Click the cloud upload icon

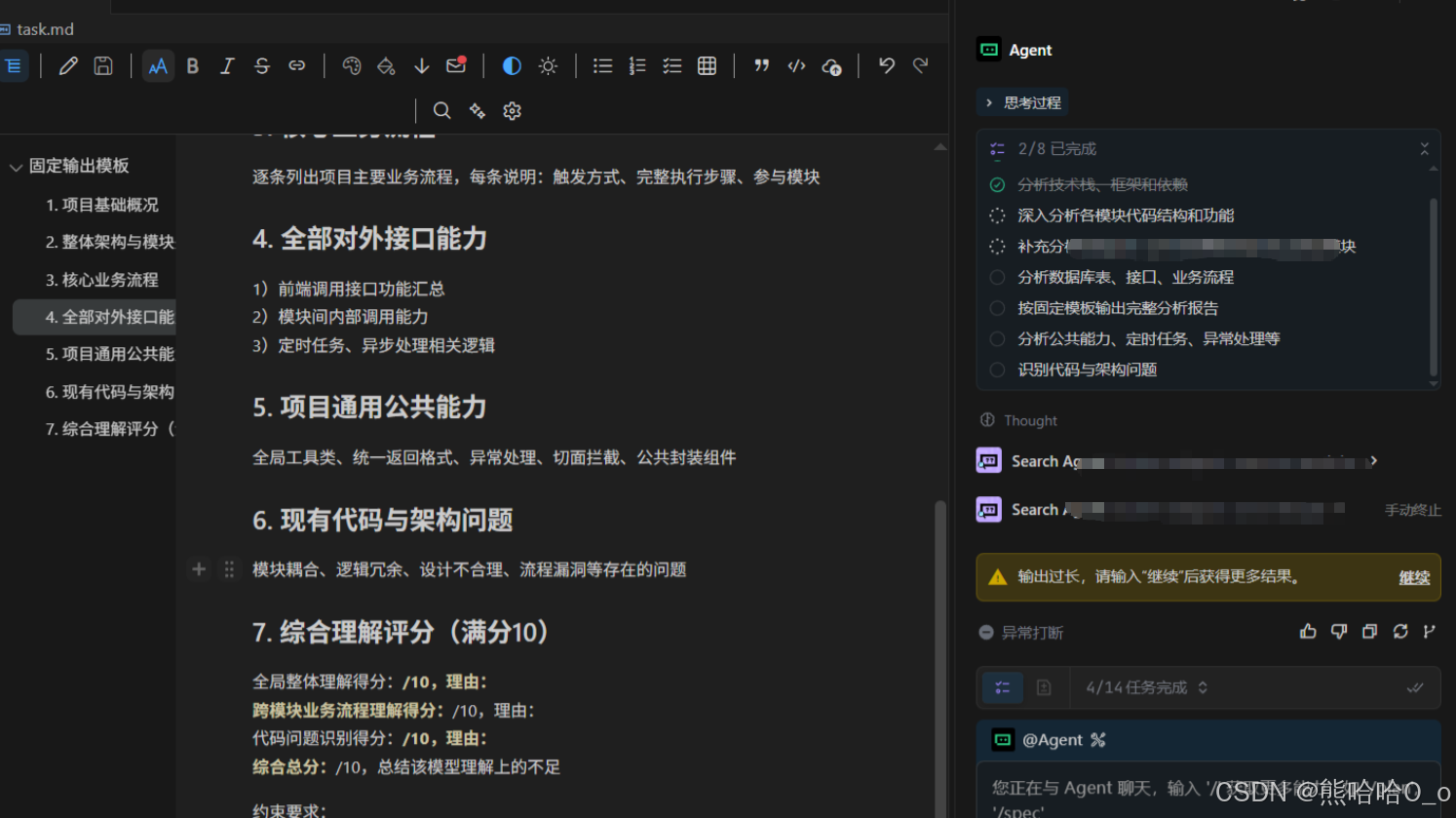832,66
